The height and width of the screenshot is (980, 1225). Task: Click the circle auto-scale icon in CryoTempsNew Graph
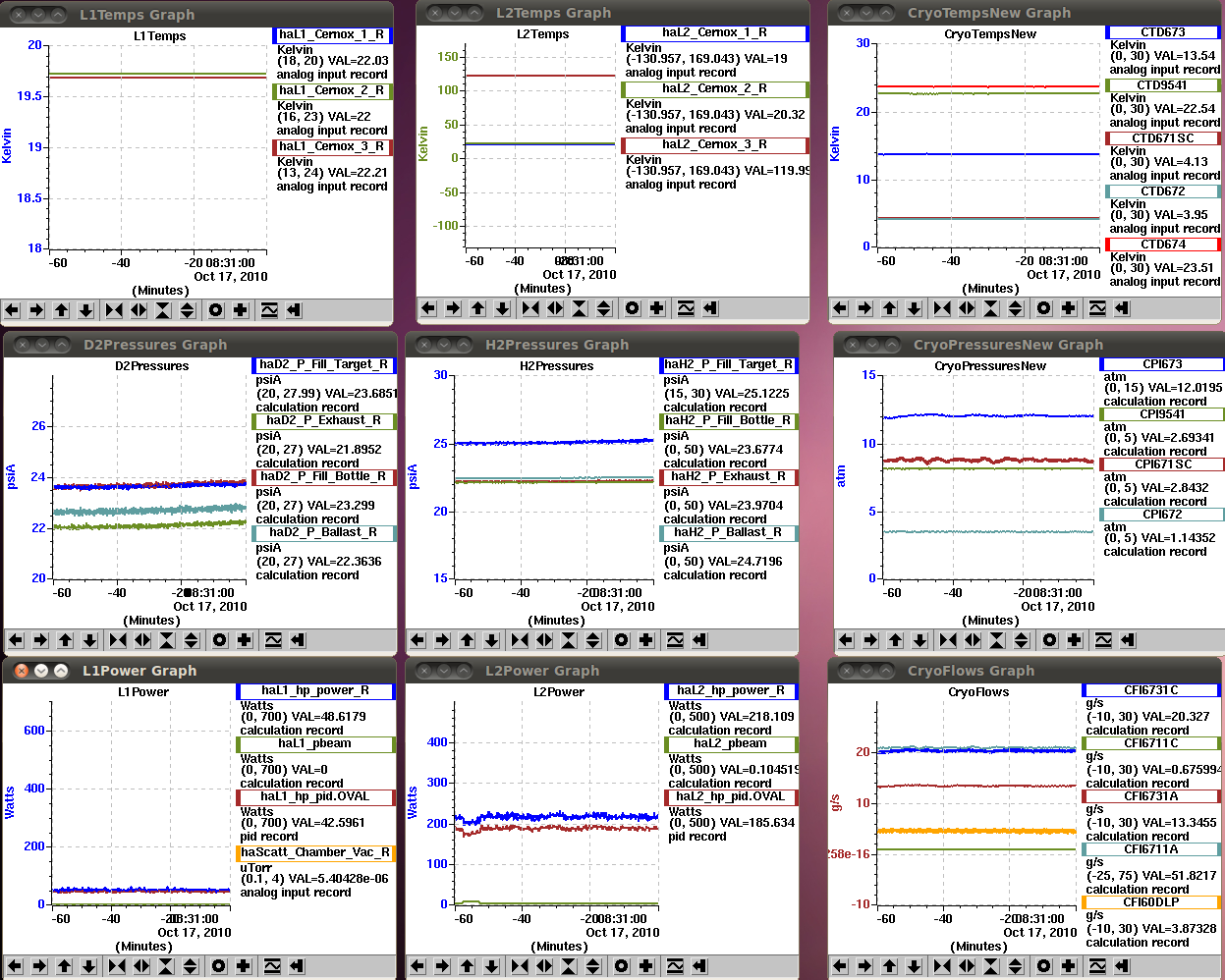pos(1044,308)
